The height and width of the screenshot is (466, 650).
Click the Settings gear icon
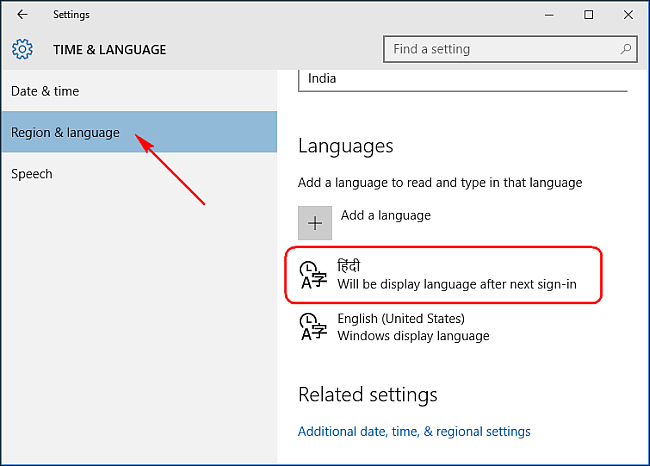point(22,49)
